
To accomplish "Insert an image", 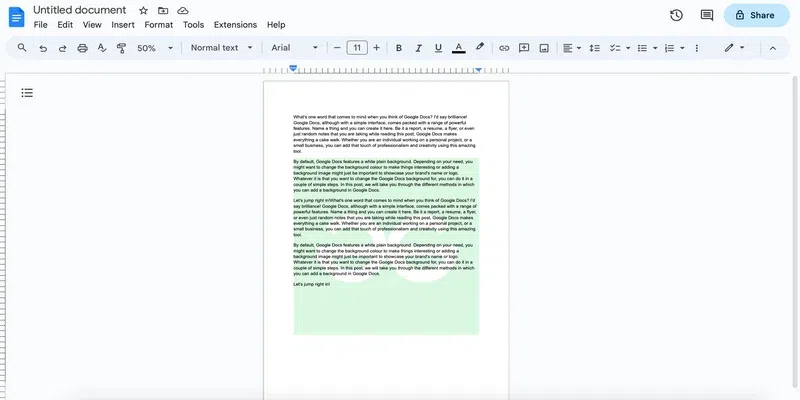I will click(544, 48).
